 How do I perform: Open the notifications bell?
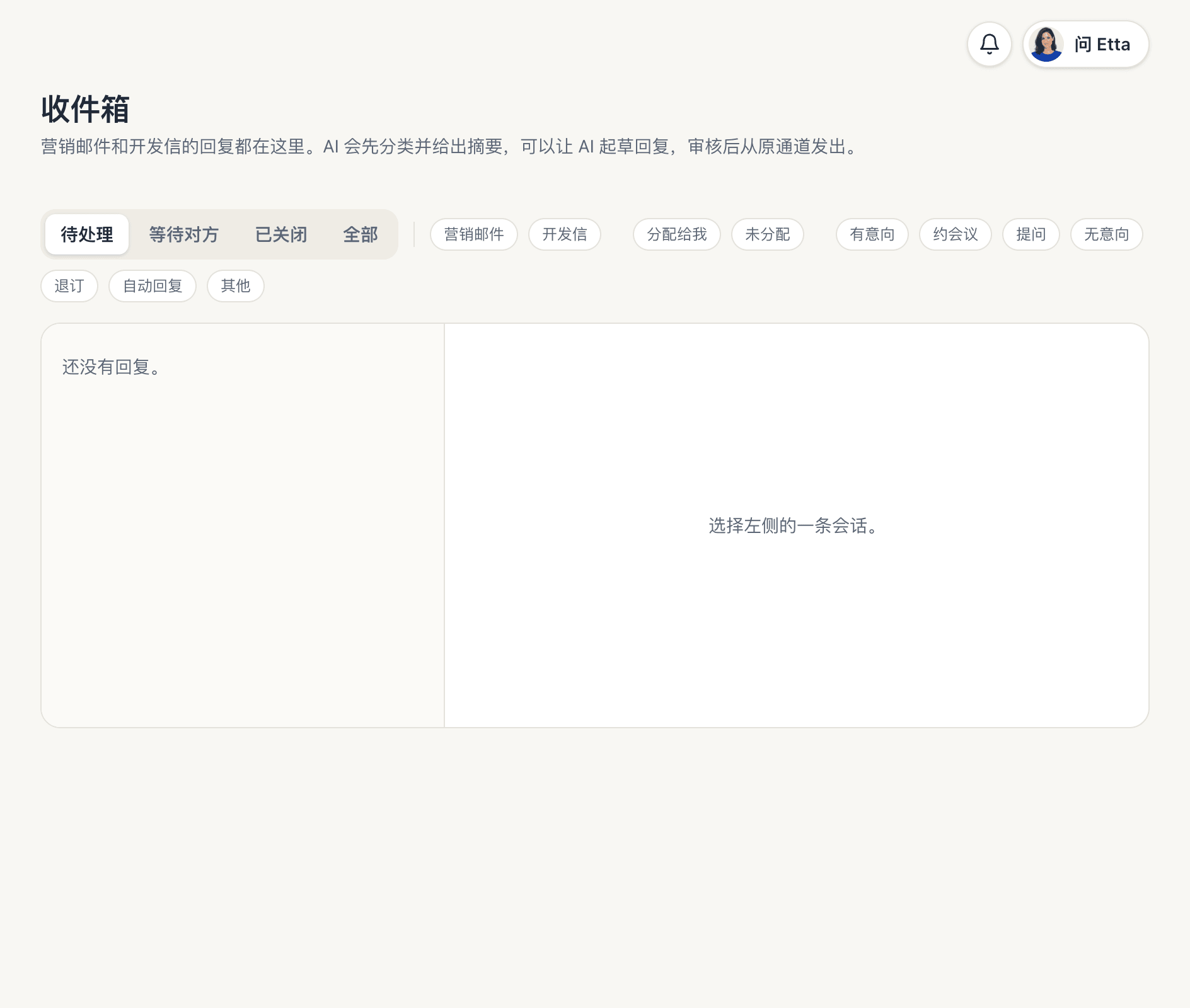click(x=990, y=44)
